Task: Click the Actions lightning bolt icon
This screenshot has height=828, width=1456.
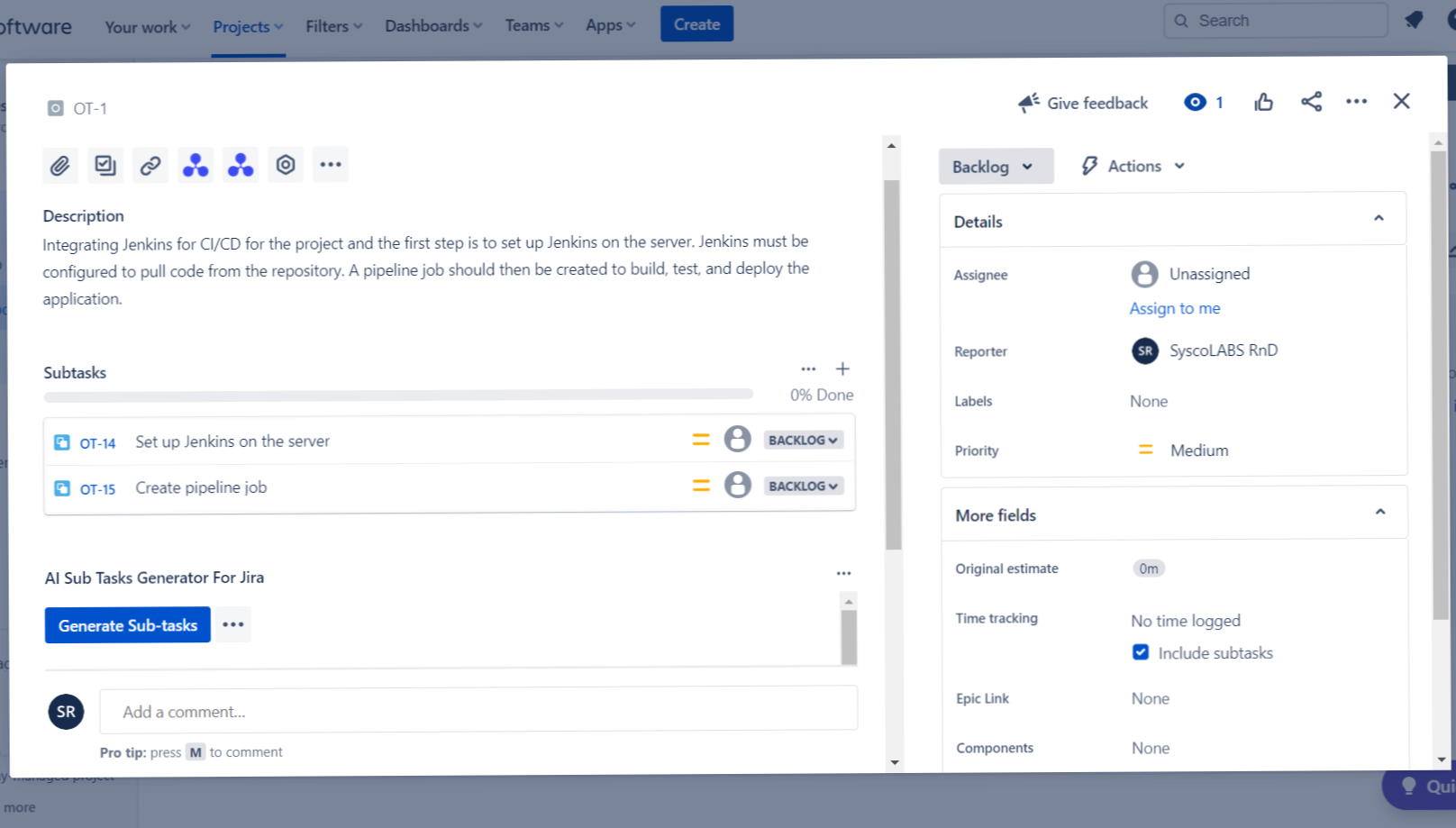Action: coord(1090,166)
